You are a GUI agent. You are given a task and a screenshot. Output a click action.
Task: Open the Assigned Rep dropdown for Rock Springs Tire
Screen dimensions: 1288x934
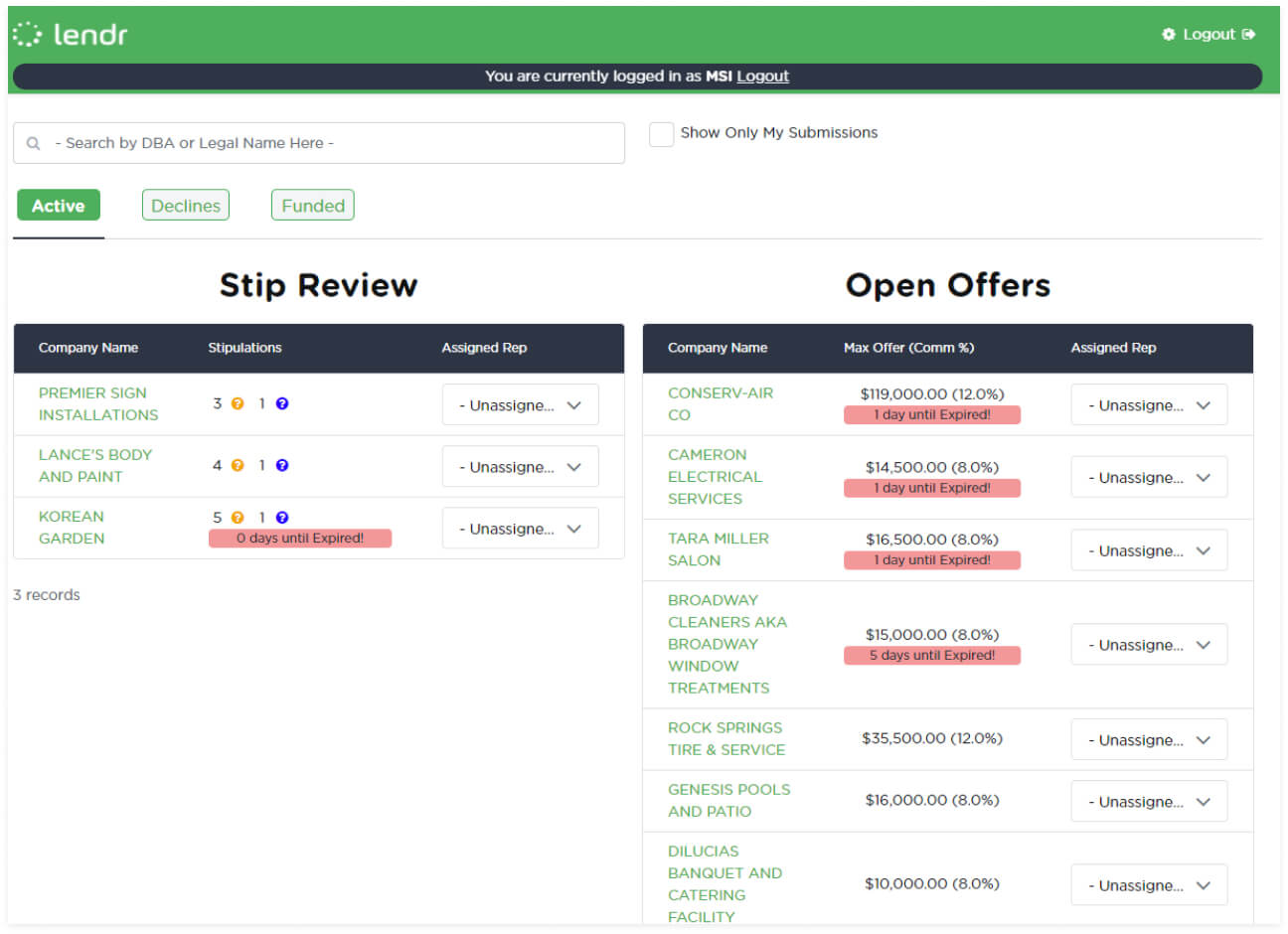tap(1149, 739)
